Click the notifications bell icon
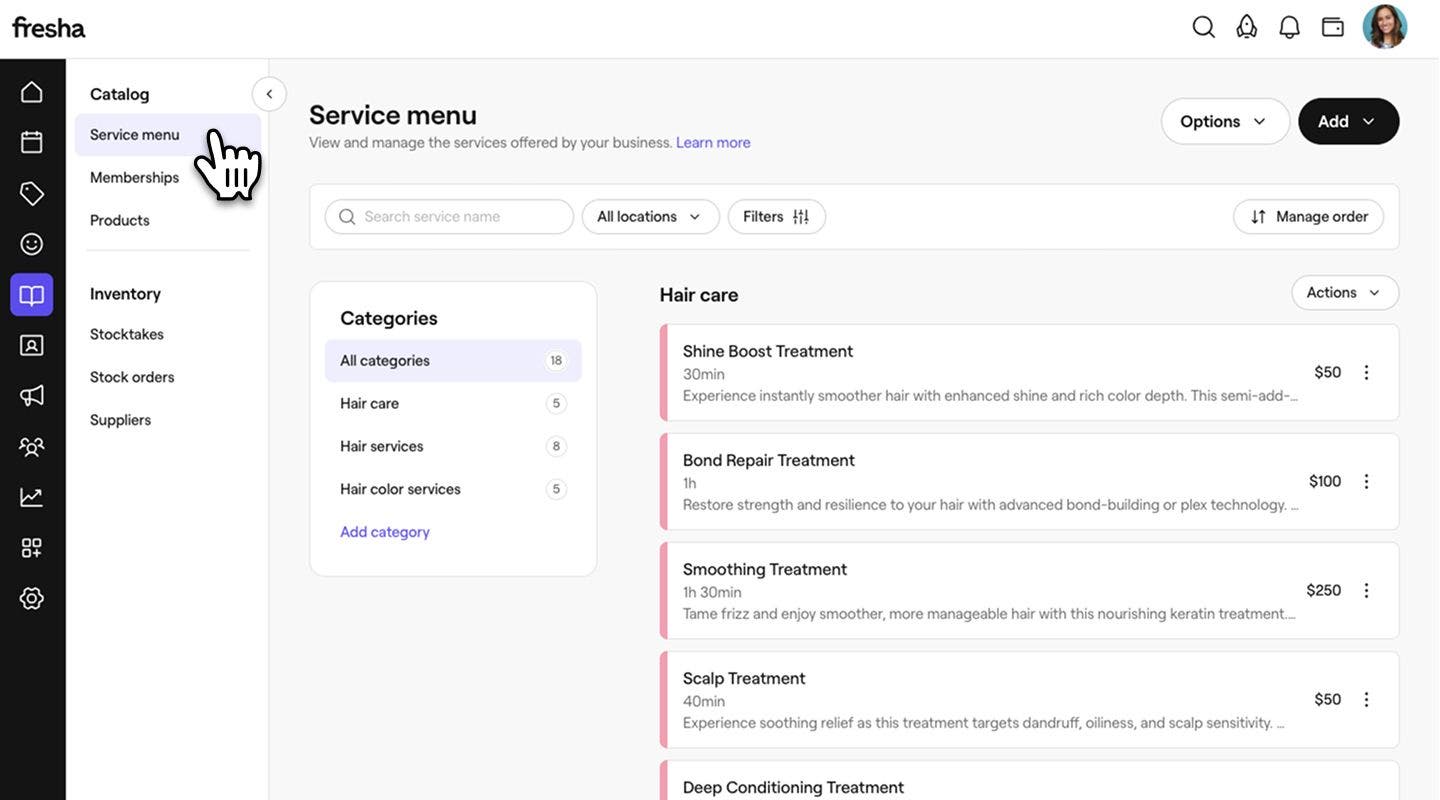 coord(1289,27)
